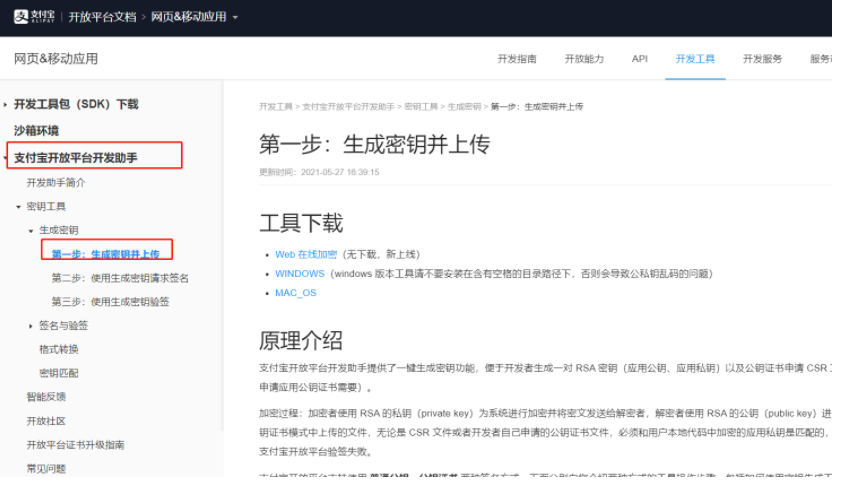Open 沙箱环境 in sidebar

tap(36, 131)
